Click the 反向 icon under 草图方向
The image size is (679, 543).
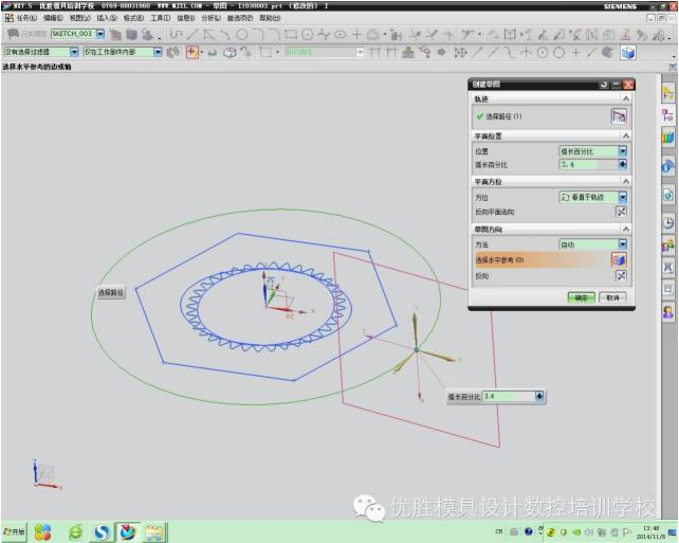621,276
